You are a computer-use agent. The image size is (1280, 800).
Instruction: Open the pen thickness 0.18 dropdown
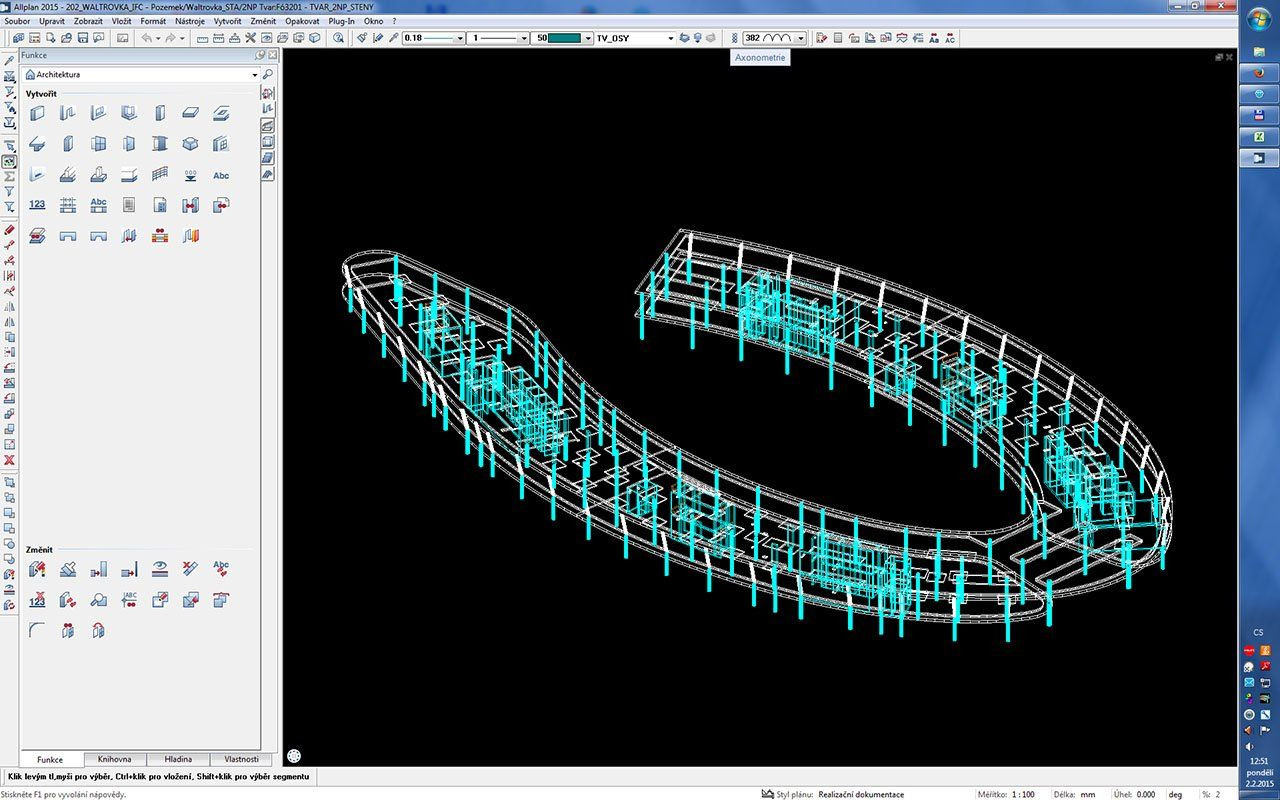pyautogui.click(x=460, y=38)
